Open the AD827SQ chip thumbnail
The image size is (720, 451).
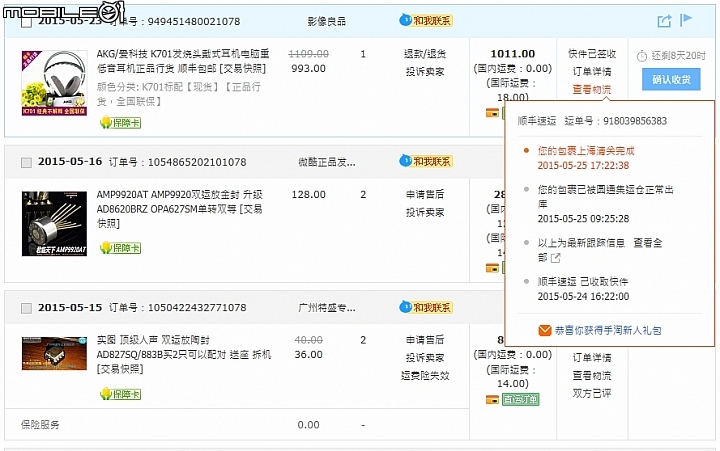(54, 354)
